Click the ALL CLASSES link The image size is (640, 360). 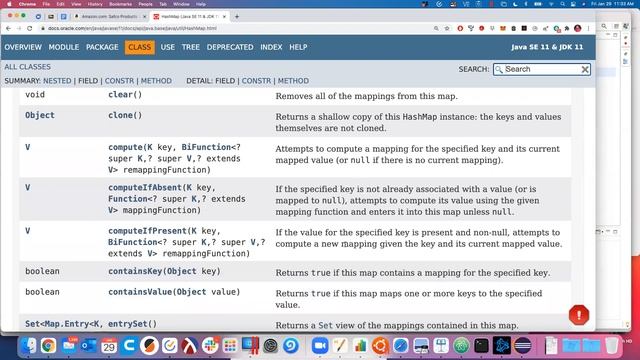point(28,67)
